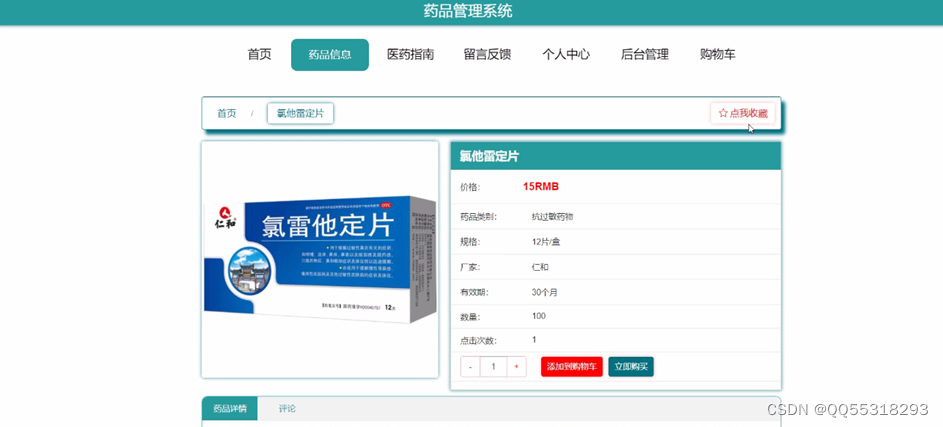Decrease quantity with the minus button

coord(470,366)
